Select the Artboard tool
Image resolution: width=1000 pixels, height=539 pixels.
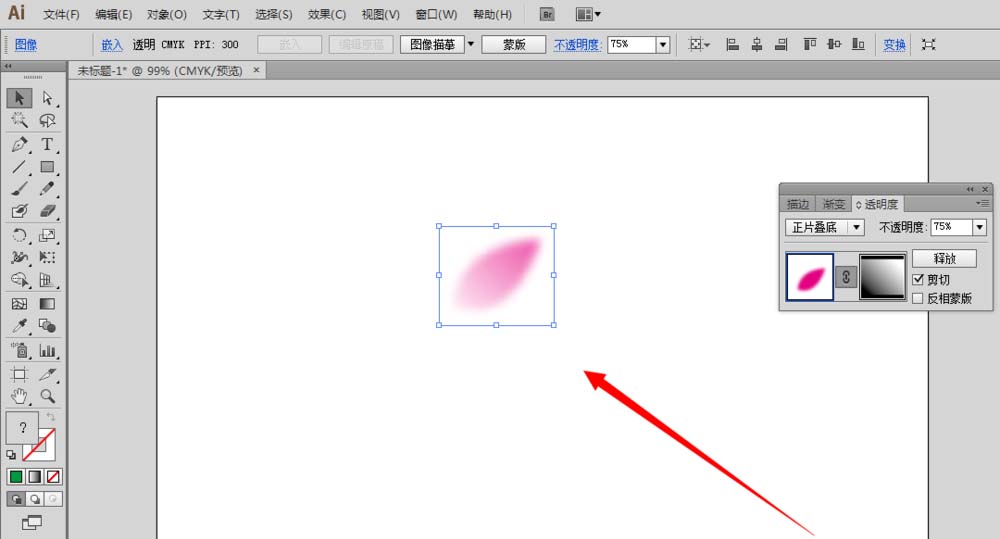point(19,374)
